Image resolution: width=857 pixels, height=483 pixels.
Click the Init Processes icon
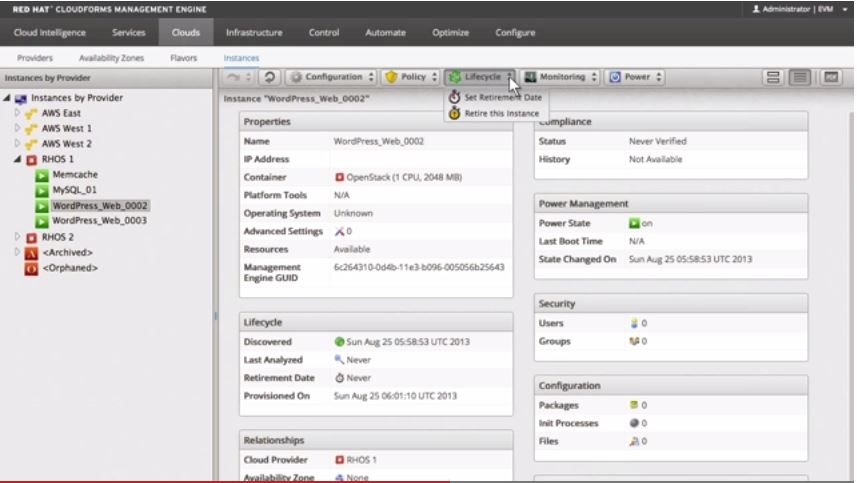point(634,423)
